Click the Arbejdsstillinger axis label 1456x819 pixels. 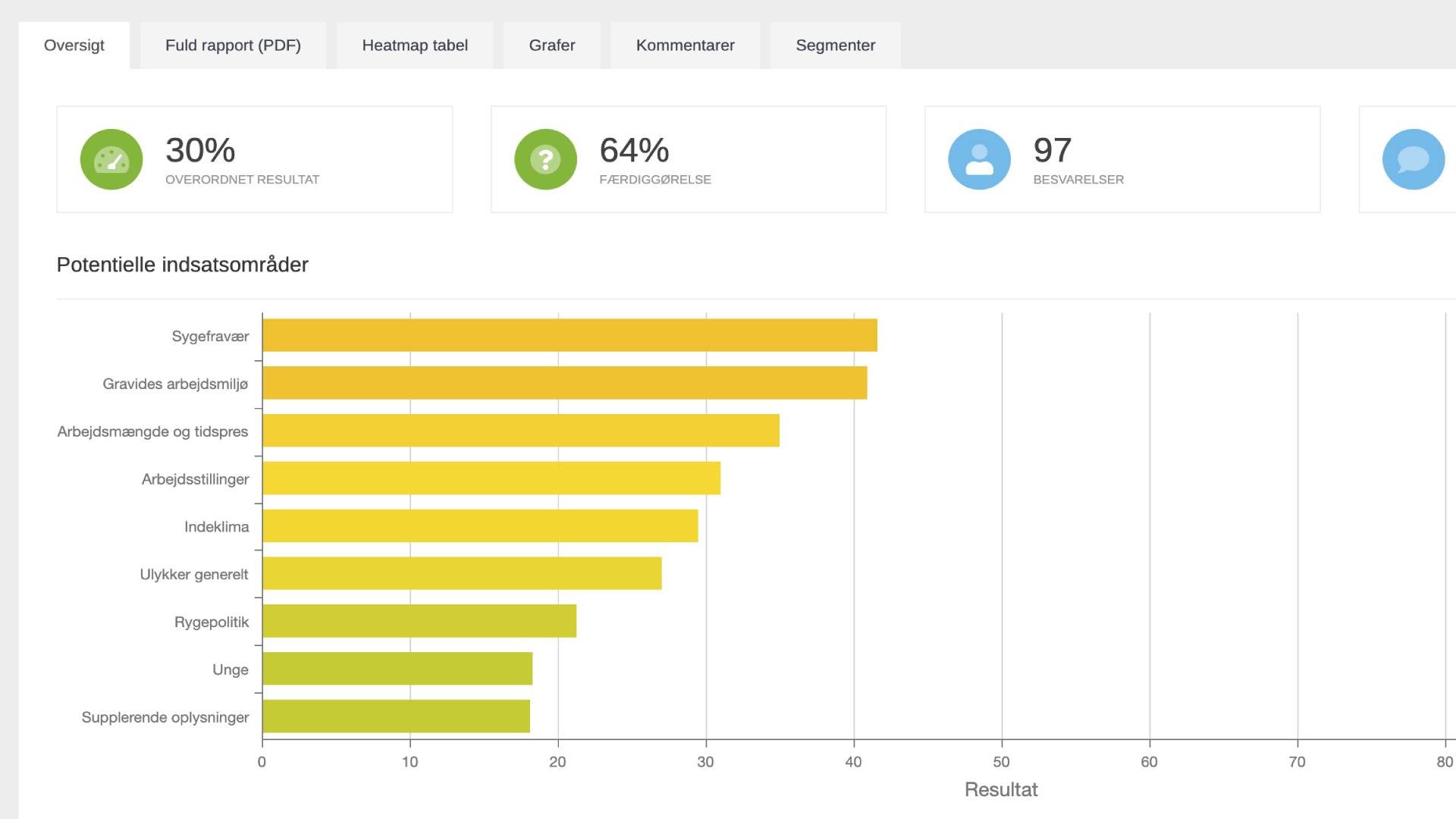(195, 479)
